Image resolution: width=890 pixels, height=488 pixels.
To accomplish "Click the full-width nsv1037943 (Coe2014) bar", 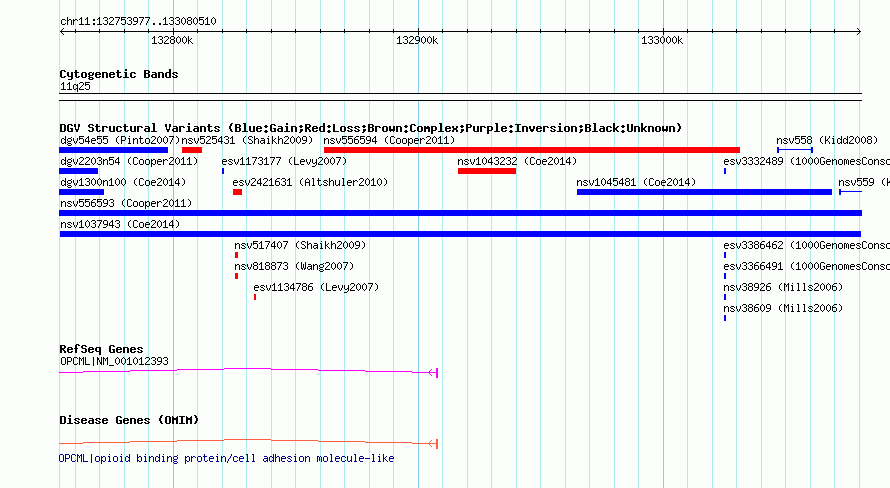I will coord(460,234).
